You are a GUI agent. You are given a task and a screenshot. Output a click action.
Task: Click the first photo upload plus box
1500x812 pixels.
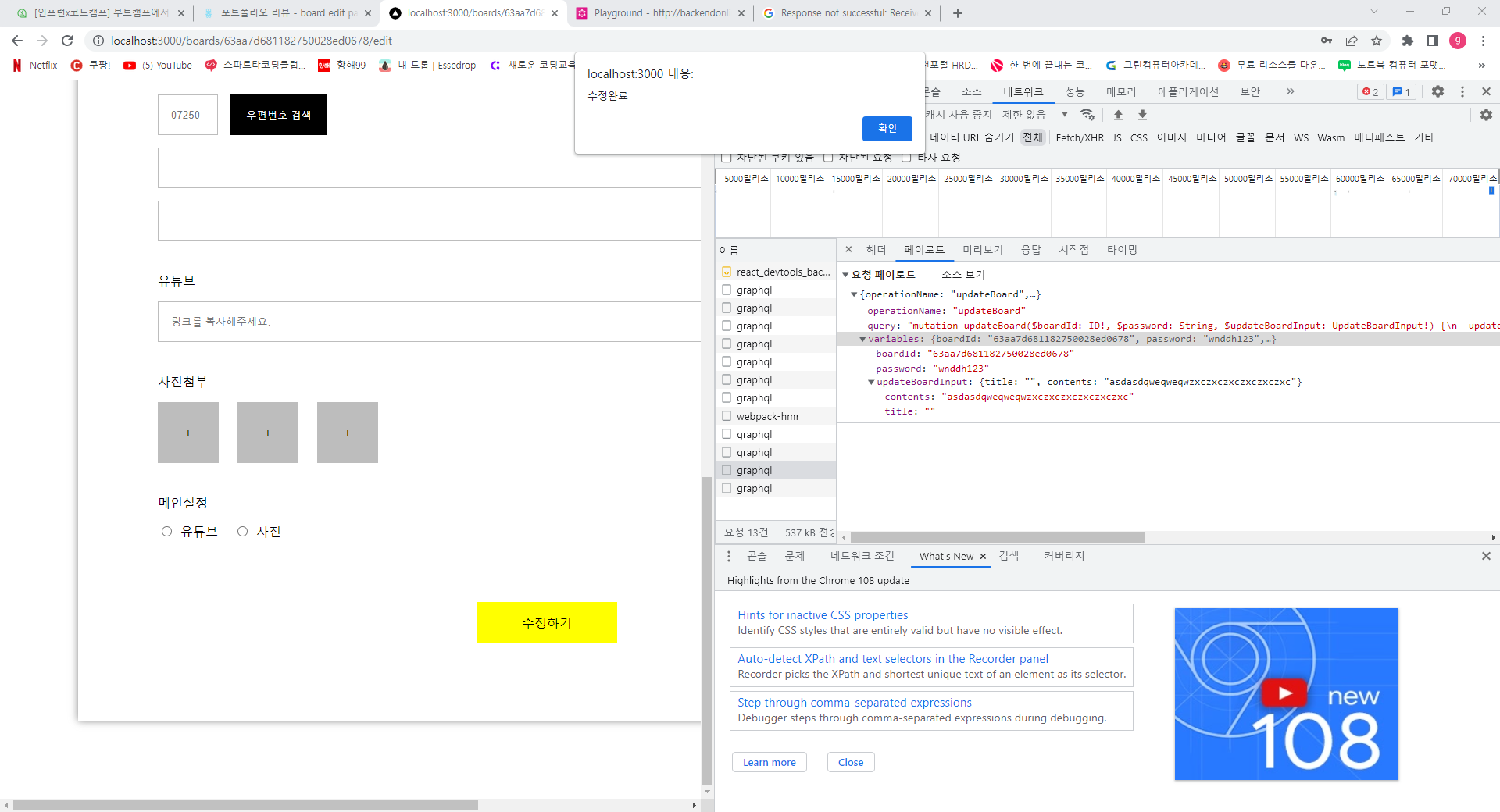click(188, 433)
